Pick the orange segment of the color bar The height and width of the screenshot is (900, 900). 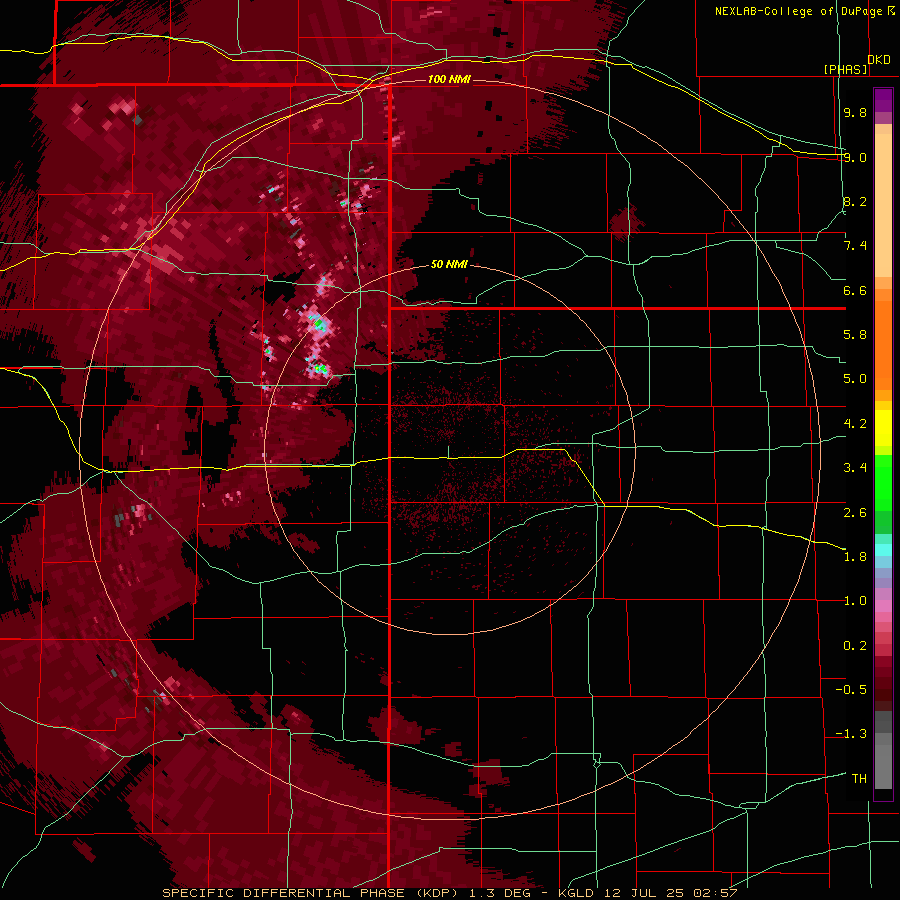coord(883,346)
